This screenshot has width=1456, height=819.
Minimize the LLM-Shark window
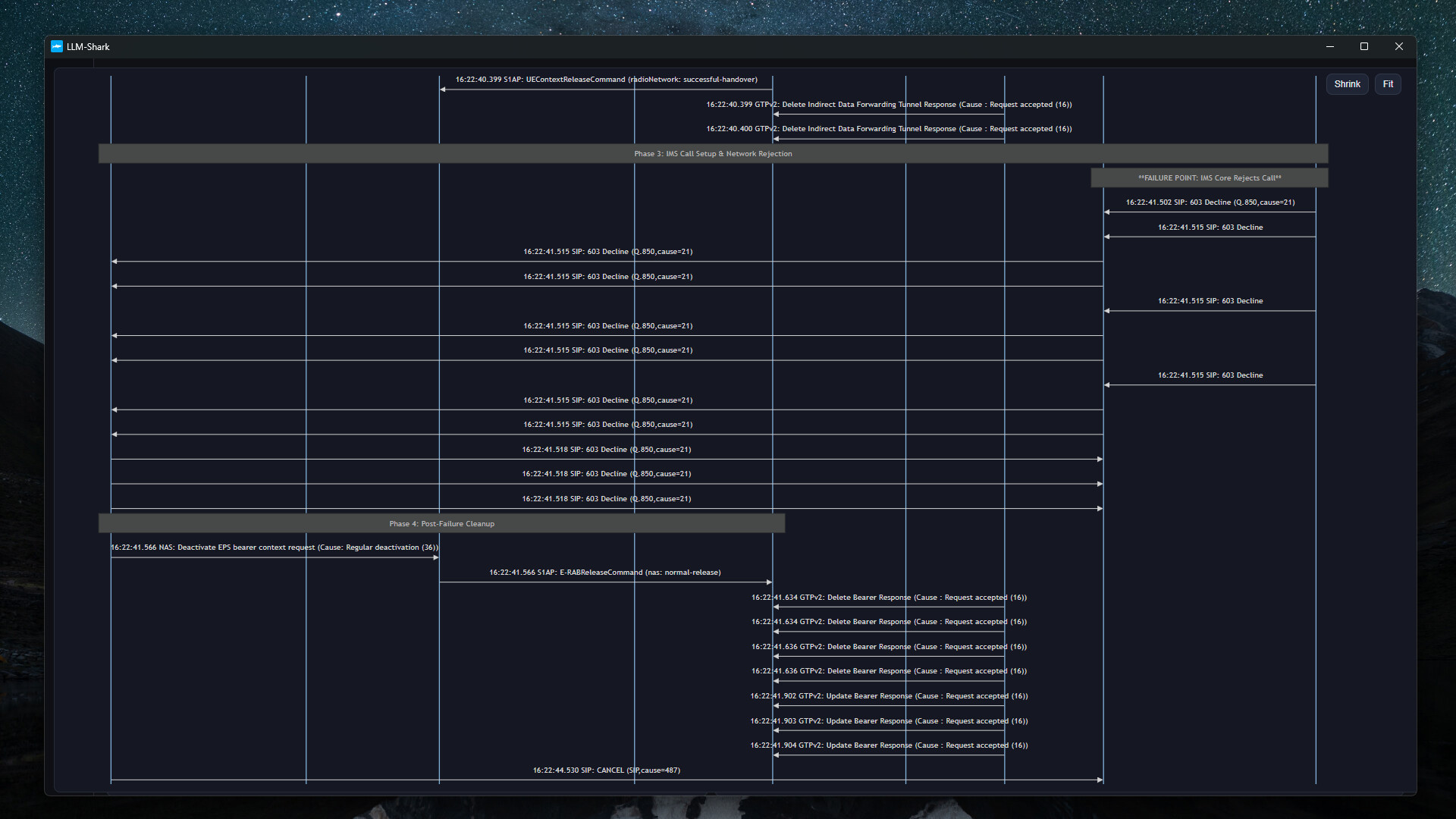click(x=1329, y=47)
